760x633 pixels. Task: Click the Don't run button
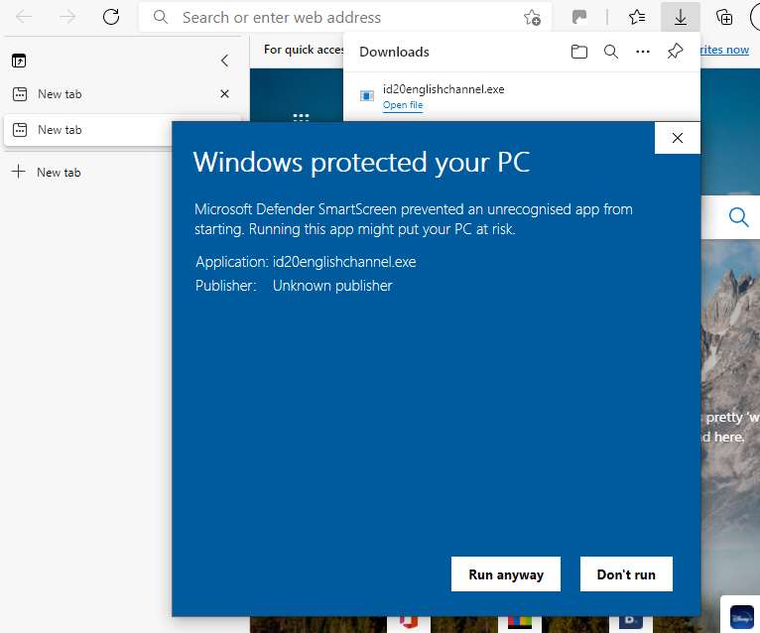point(626,574)
